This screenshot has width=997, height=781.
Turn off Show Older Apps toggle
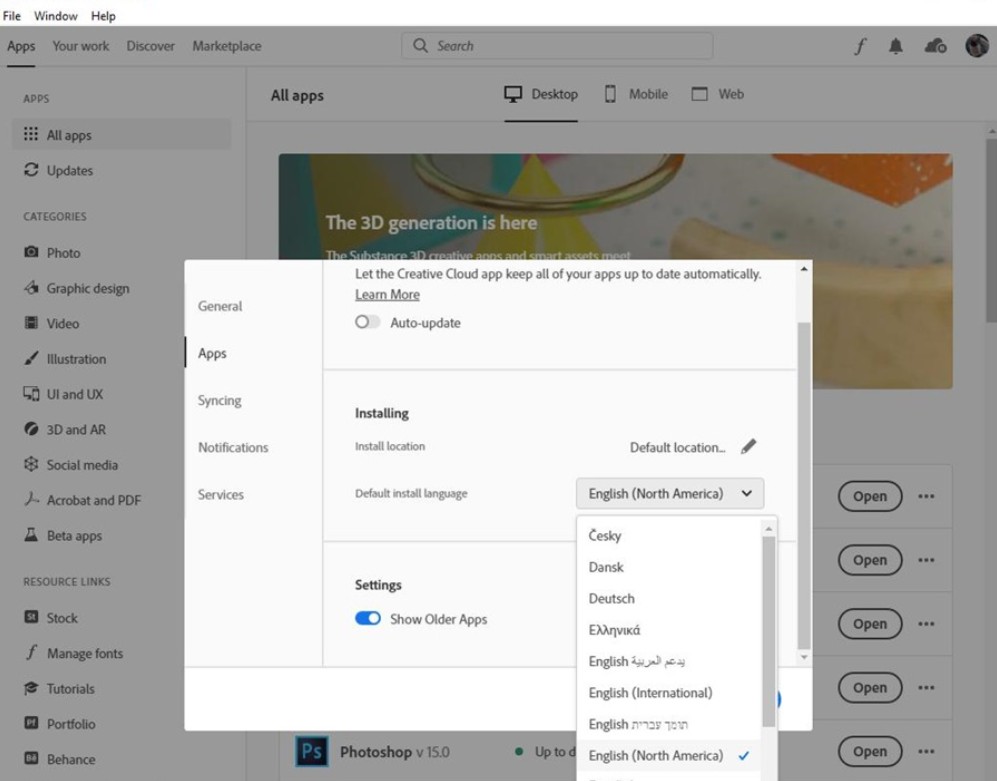coord(368,618)
